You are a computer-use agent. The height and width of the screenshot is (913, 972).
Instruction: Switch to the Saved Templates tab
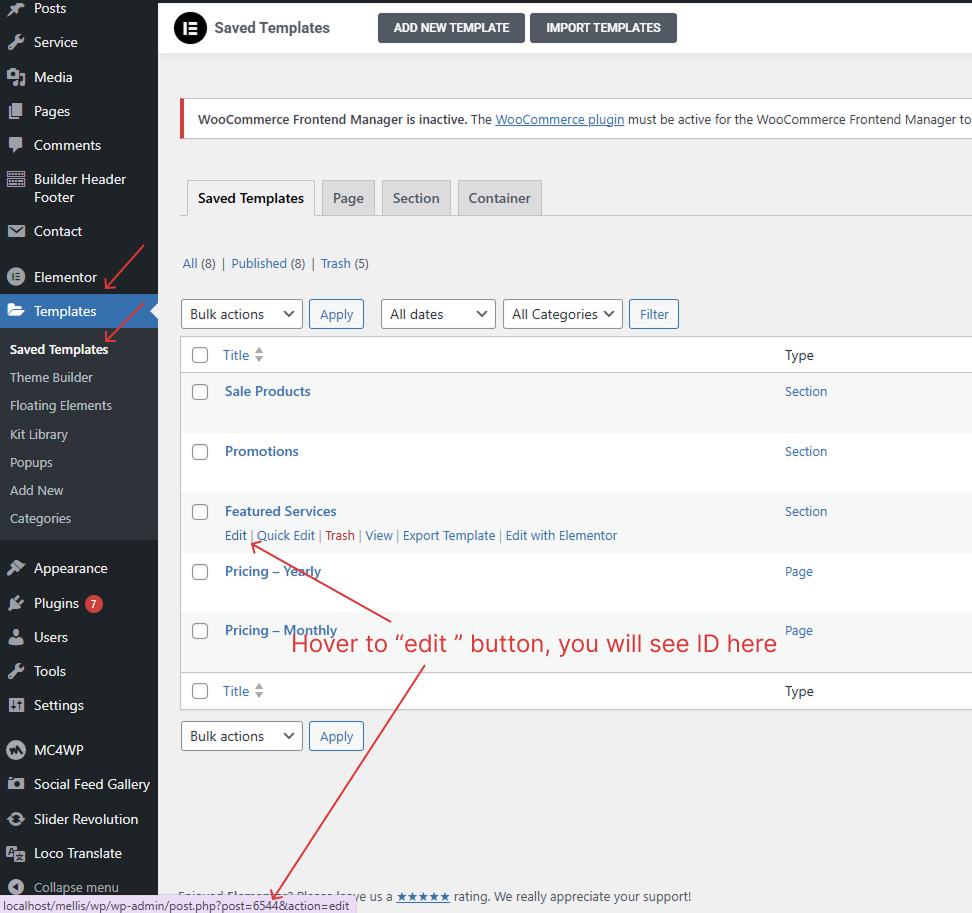[x=250, y=198]
